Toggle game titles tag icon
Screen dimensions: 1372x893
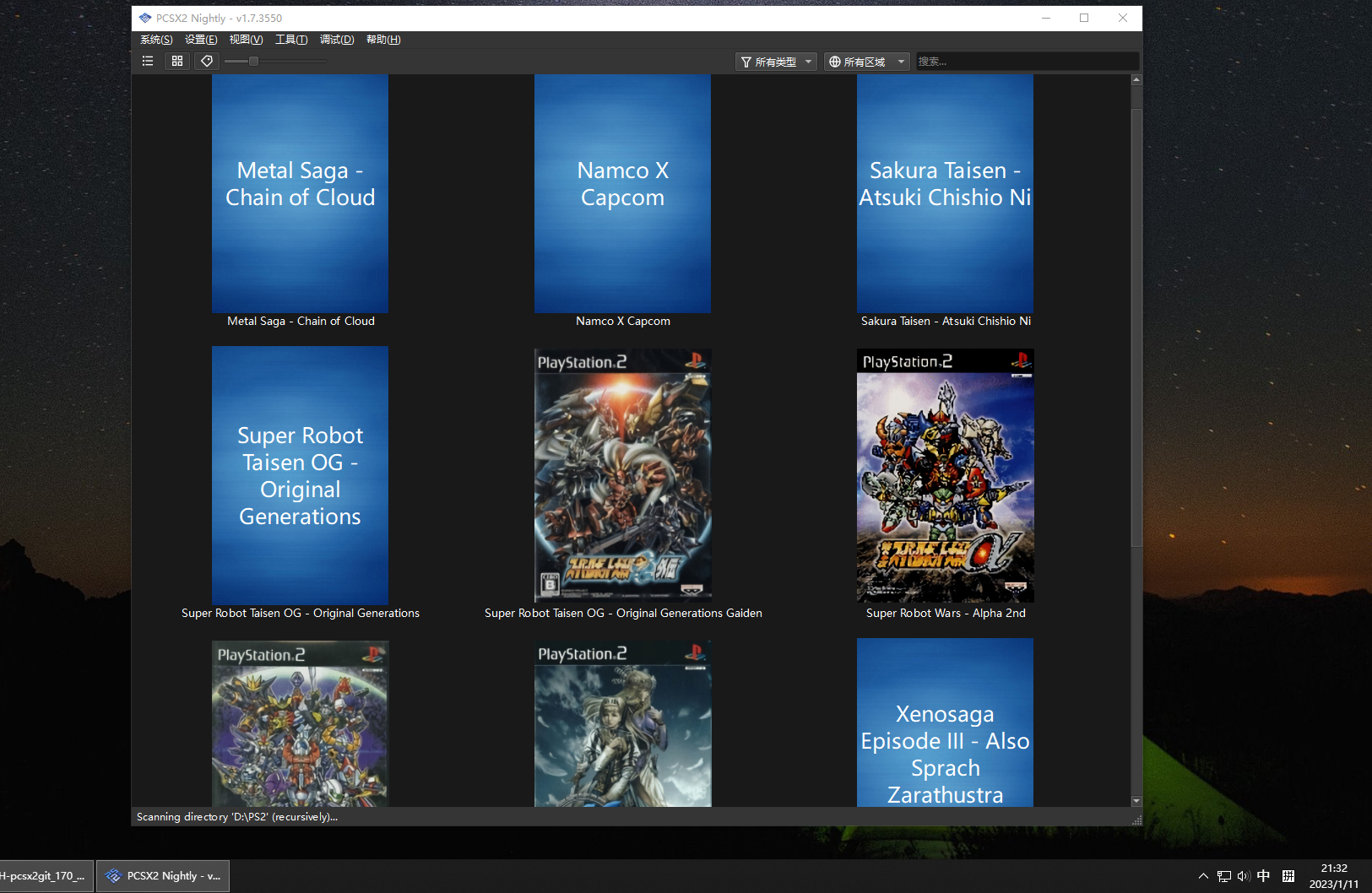tap(207, 61)
